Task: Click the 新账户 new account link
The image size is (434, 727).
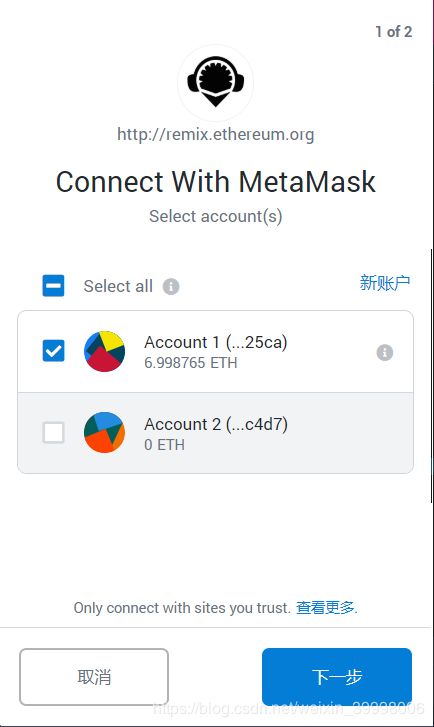Action: click(x=385, y=282)
